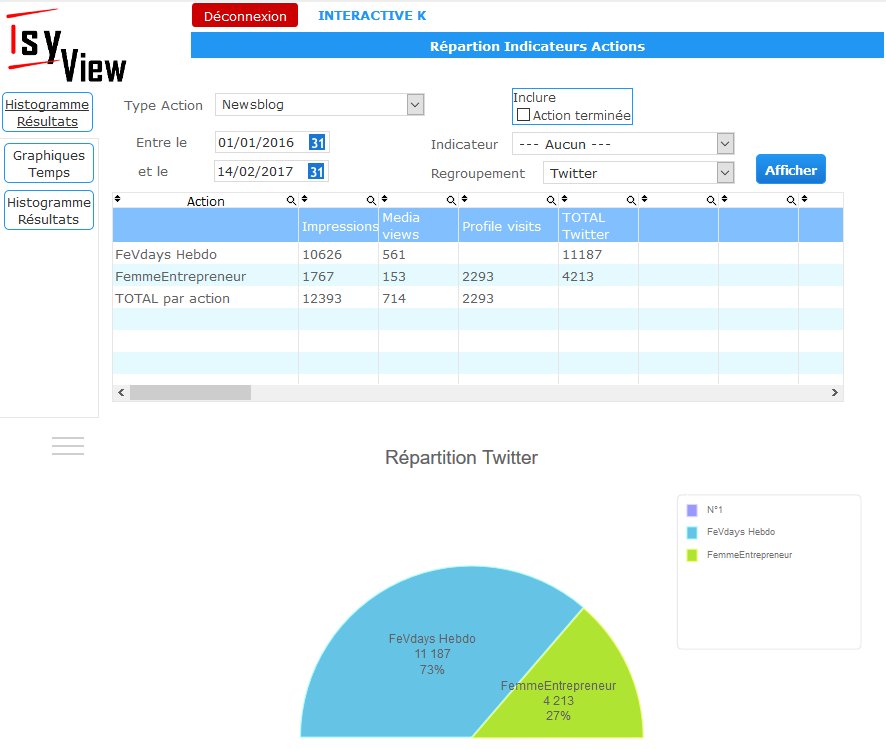Click the TOTAL Twitter cell '11187'
This screenshot has width=886, height=749.
pyautogui.click(x=582, y=254)
